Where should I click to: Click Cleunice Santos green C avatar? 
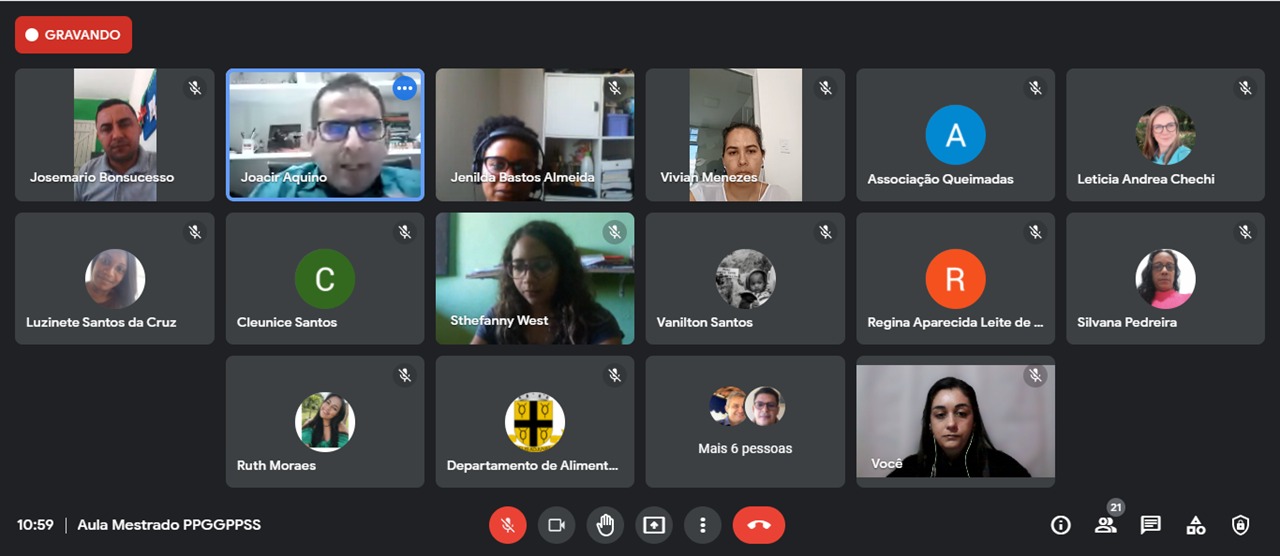[325, 278]
